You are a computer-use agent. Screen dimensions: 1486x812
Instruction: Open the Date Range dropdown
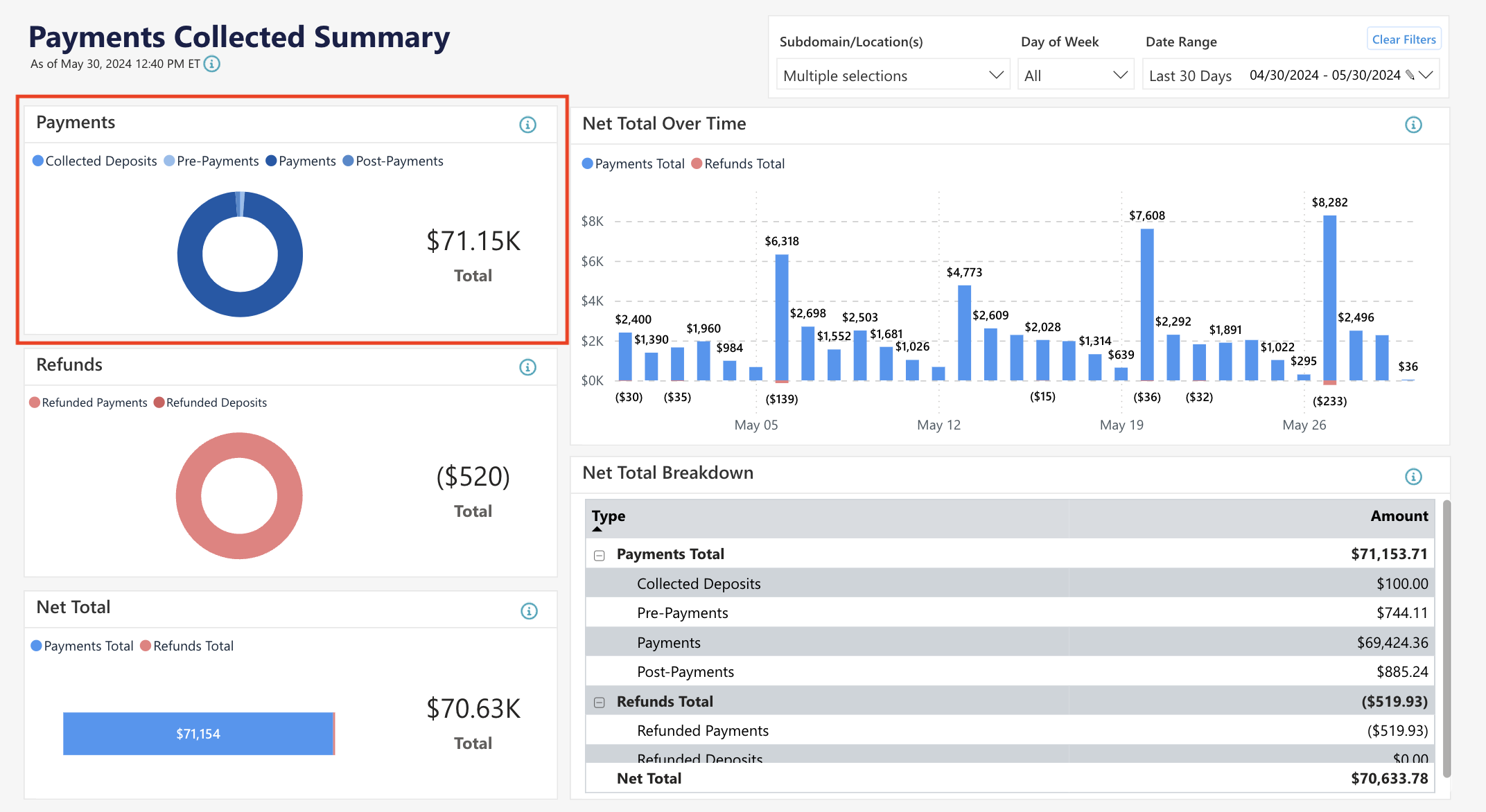[x=1426, y=74]
